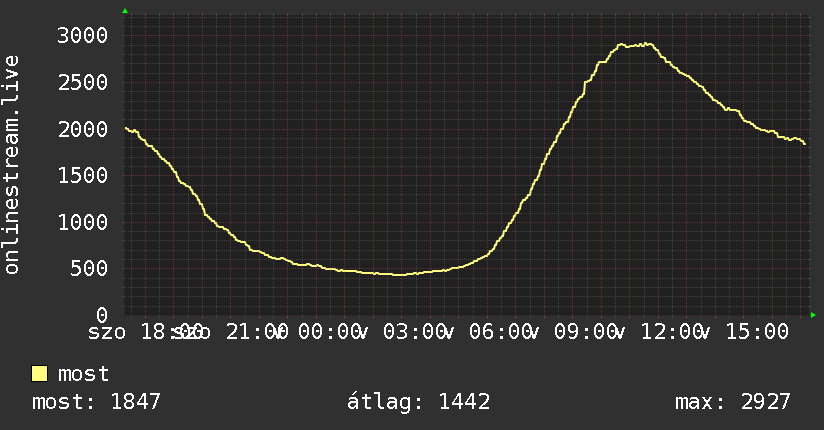Select the 'most' legend label
Screen dimensions: 824x430
tap(83, 374)
